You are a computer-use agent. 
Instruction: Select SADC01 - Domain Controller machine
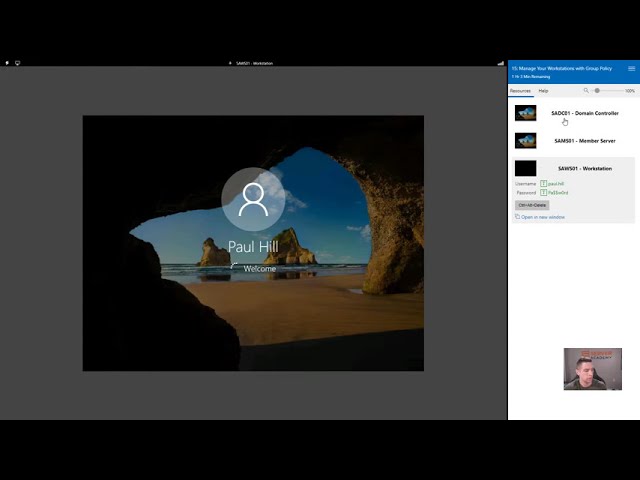click(585, 113)
